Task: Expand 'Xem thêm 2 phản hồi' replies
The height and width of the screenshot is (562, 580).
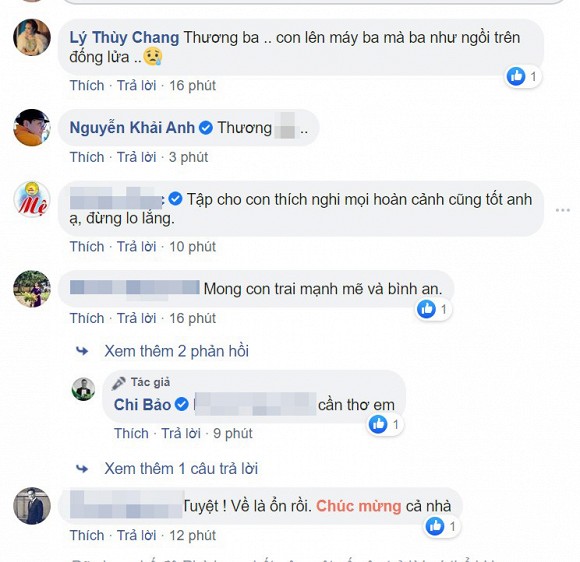Action: pos(176,351)
